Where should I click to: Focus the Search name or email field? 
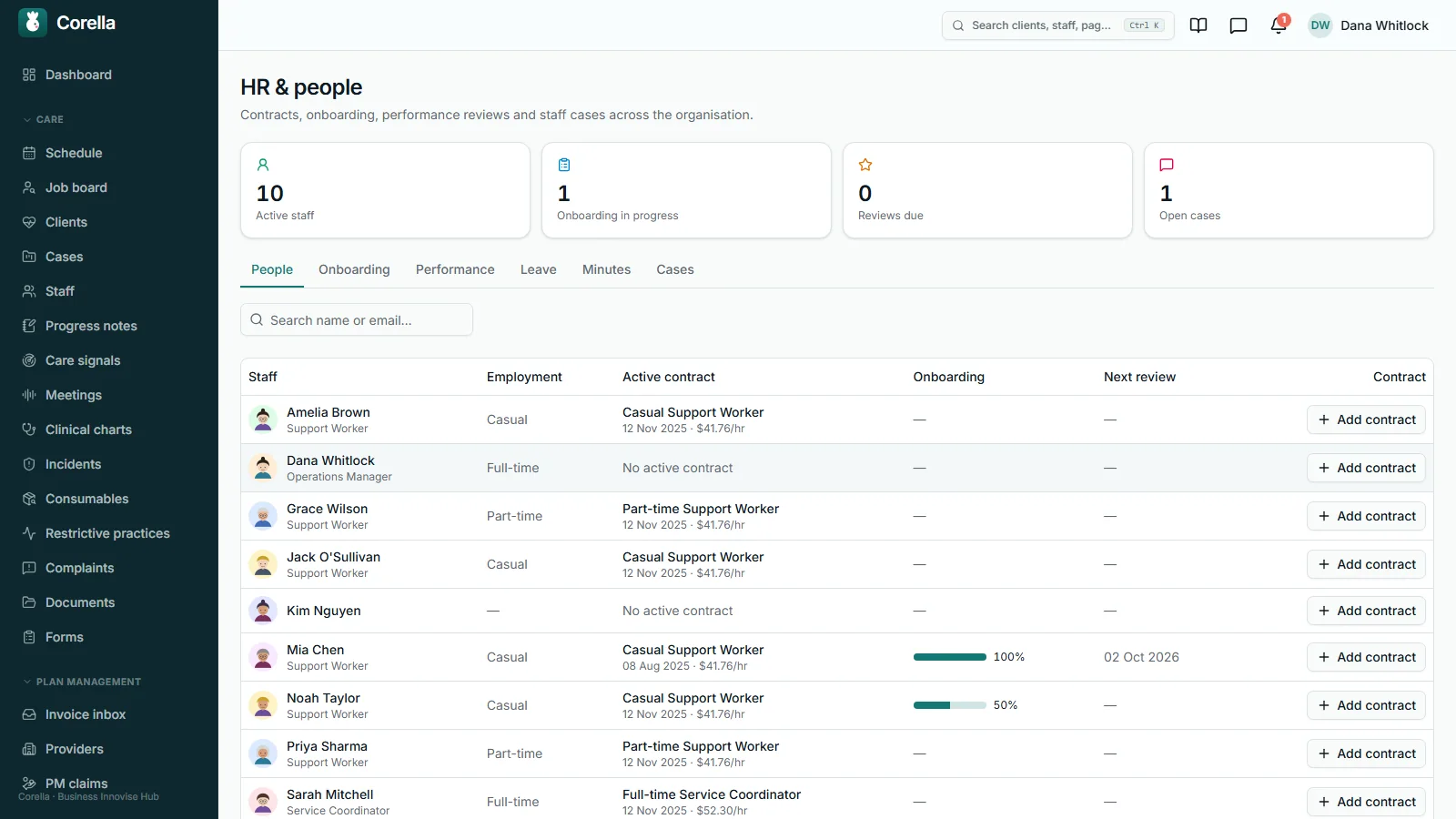point(357,319)
